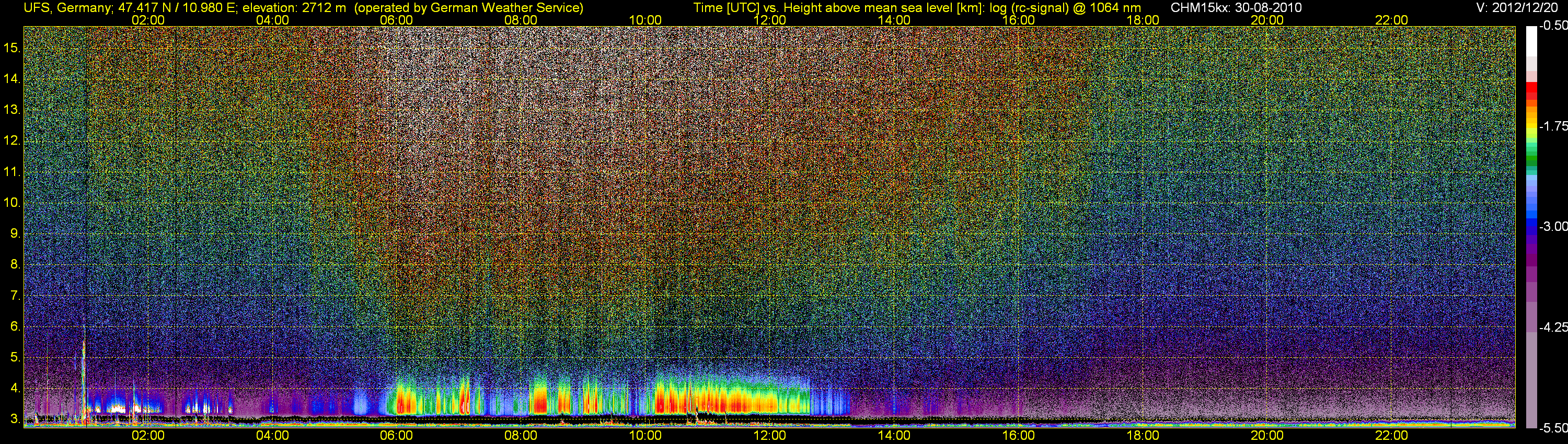Click the 18:00 time label on bottom axis
This screenshot has height=444, width=1568.
[x=1143, y=436]
